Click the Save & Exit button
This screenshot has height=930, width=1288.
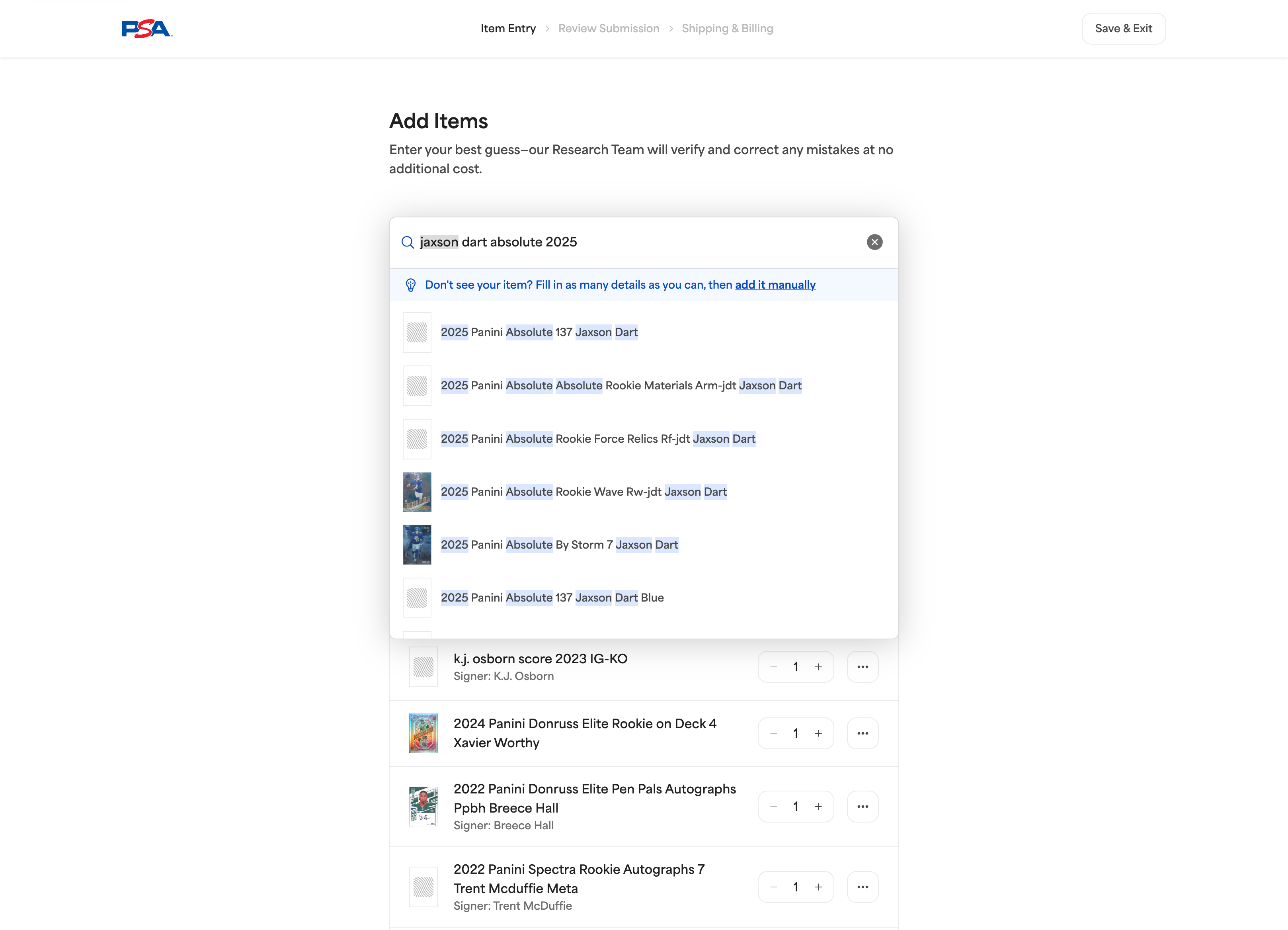click(x=1123, y=28)
